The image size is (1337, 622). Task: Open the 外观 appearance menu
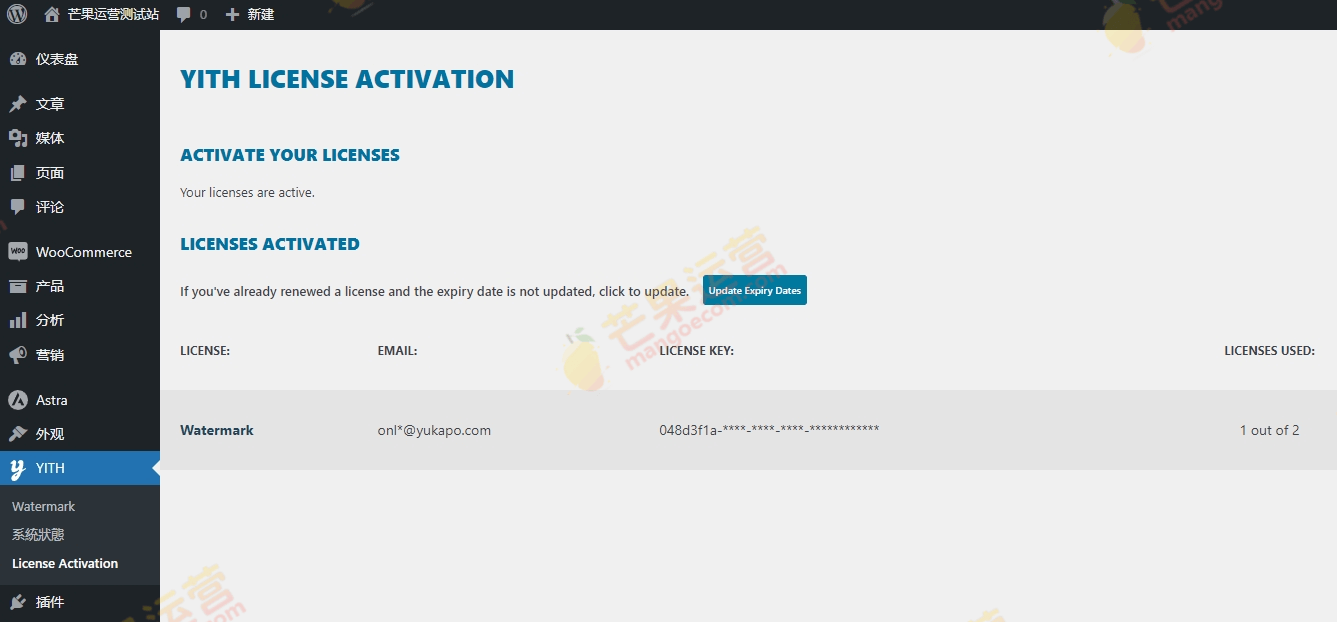coord(50,434)
